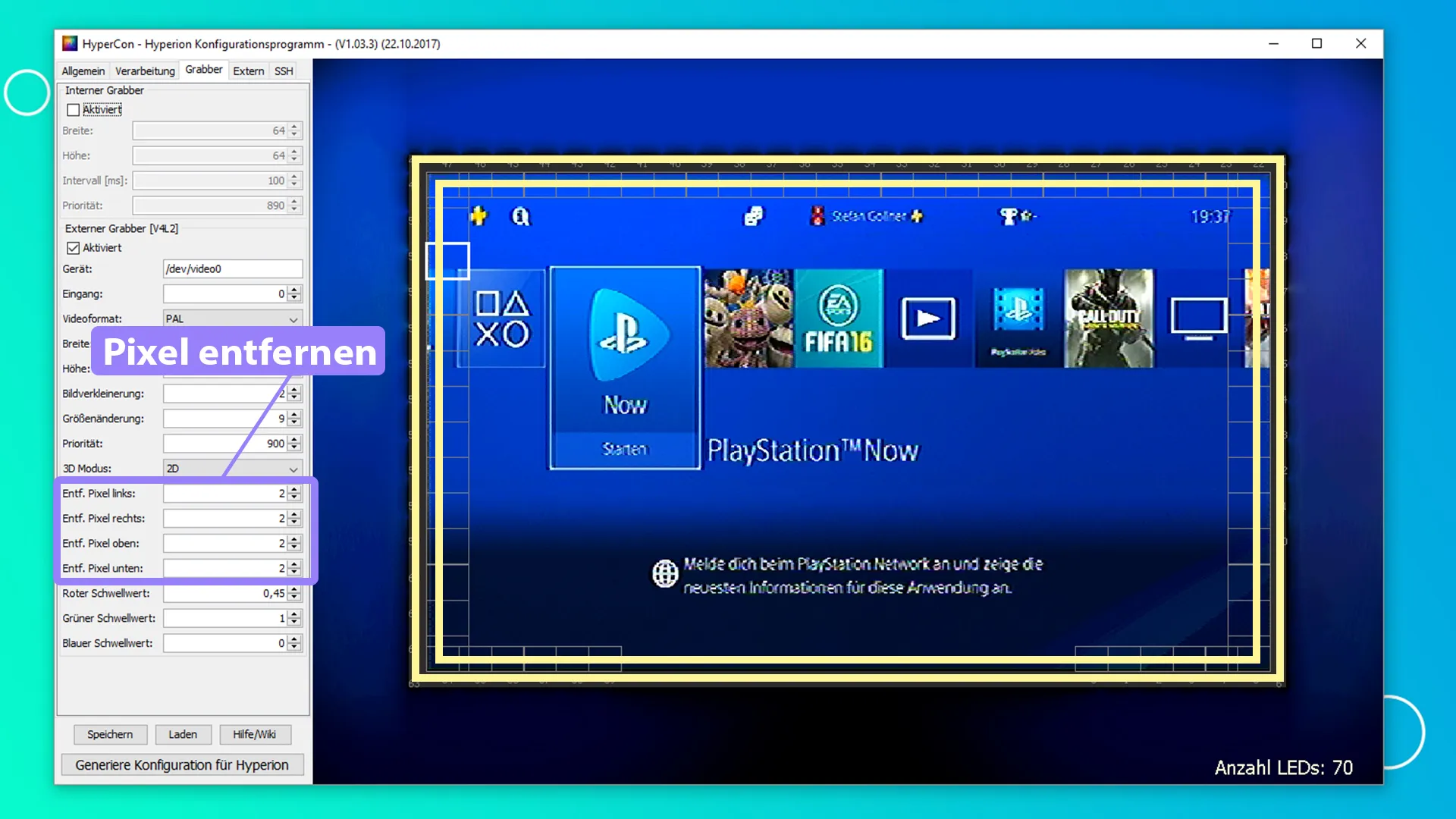
Task: Click the external grabber Priorität field showing 900
Action: point(225,444)
